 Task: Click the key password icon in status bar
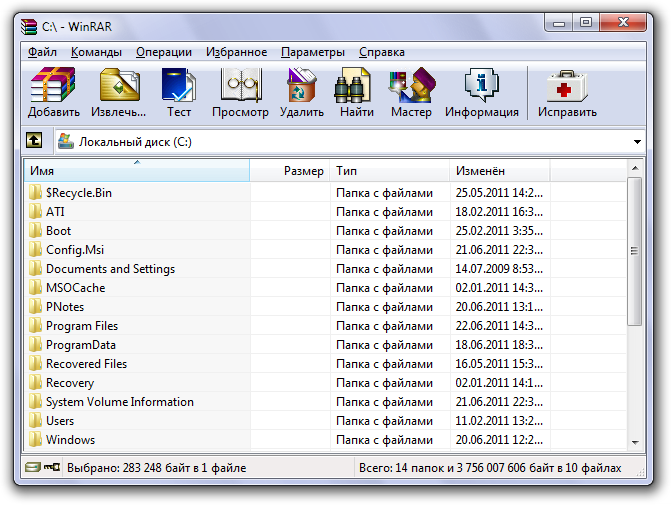coord(52,467)
